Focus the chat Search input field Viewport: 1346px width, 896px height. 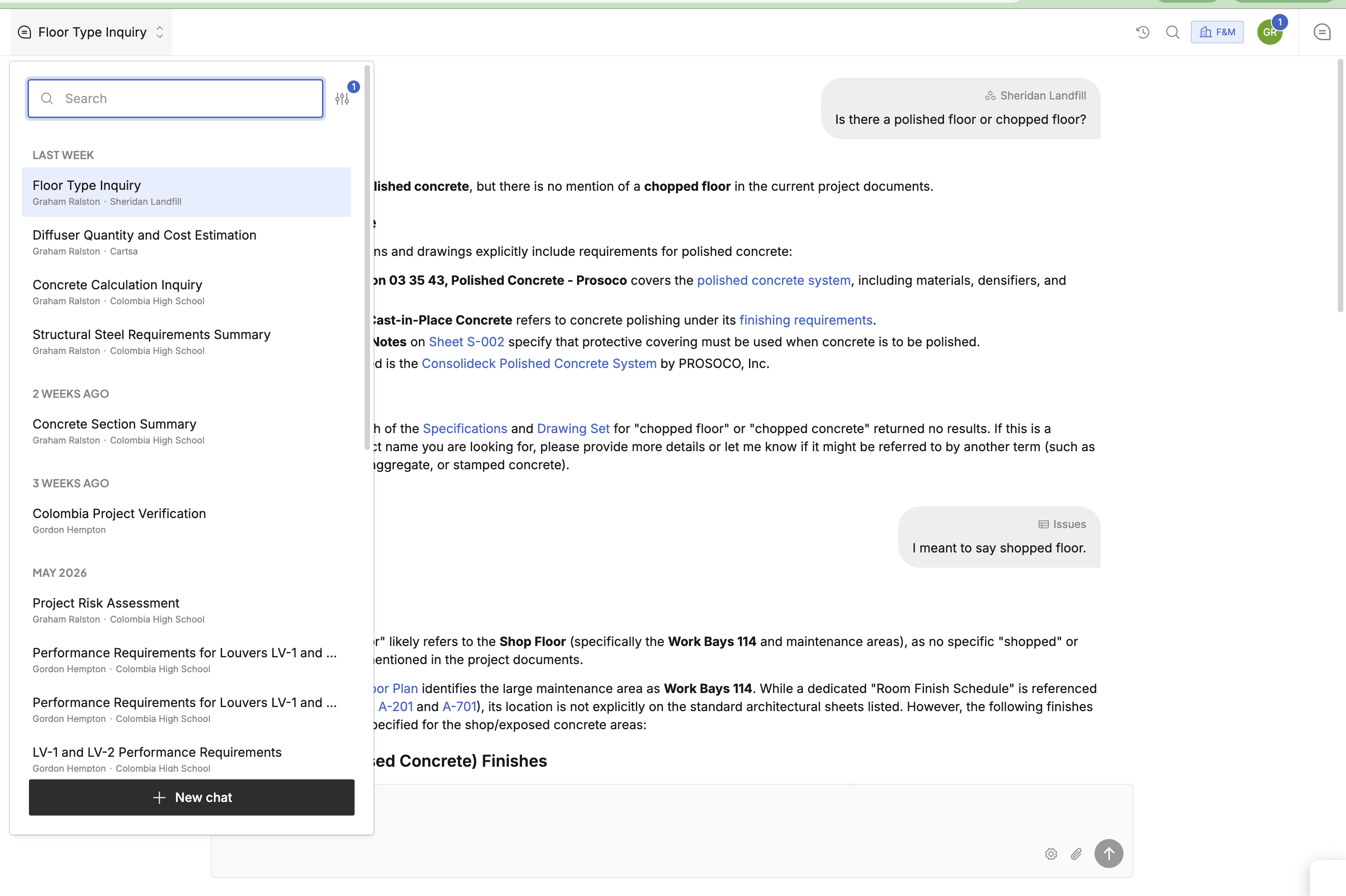pos(175,98)
